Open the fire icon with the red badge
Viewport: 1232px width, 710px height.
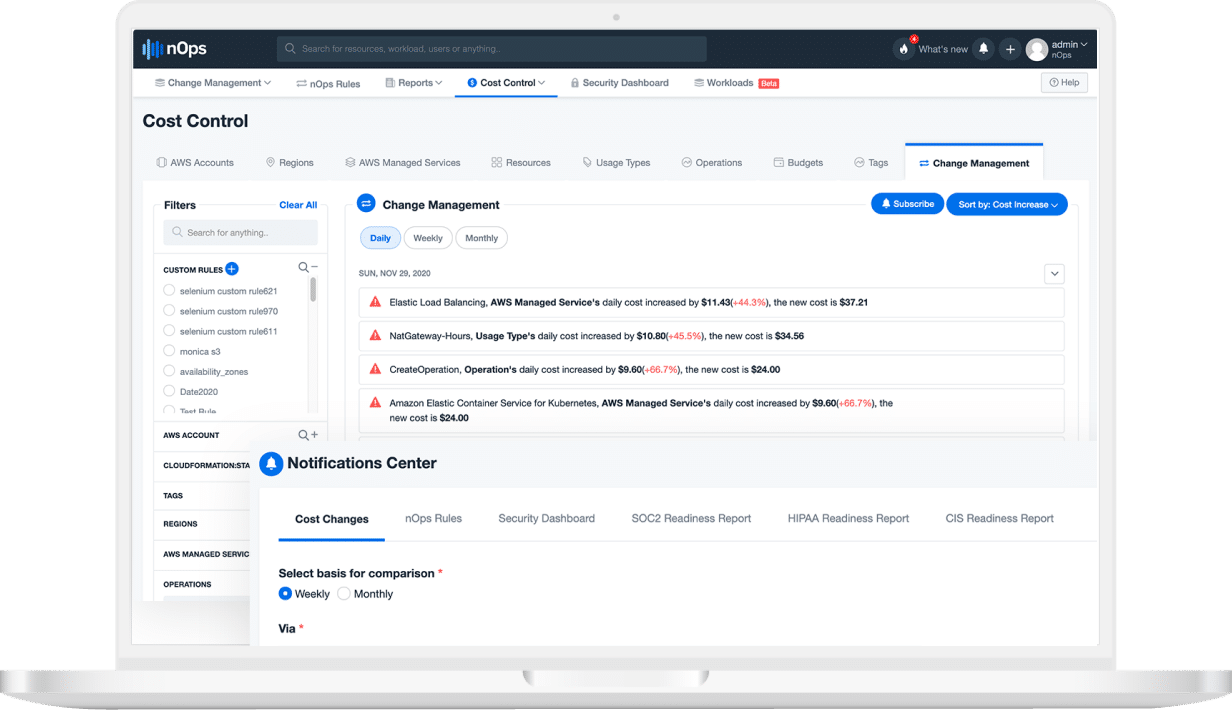pos(904,49)
